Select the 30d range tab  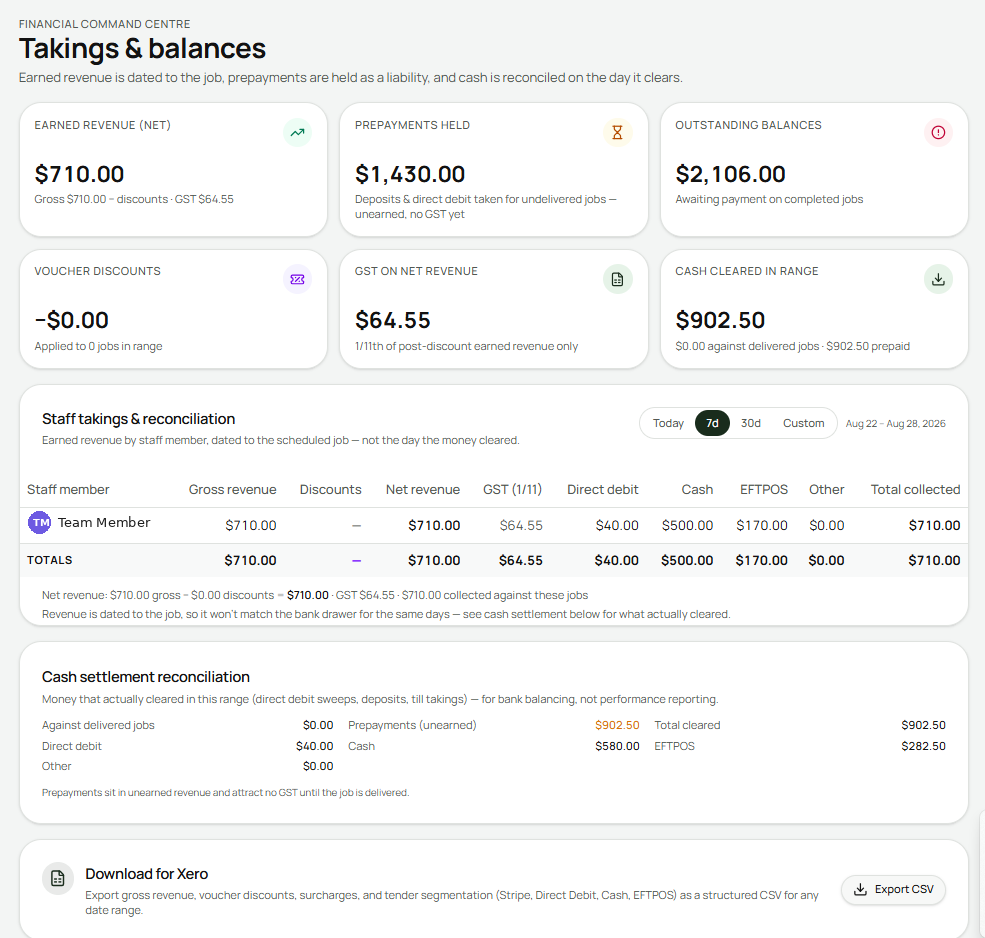(x=751, y=423)
